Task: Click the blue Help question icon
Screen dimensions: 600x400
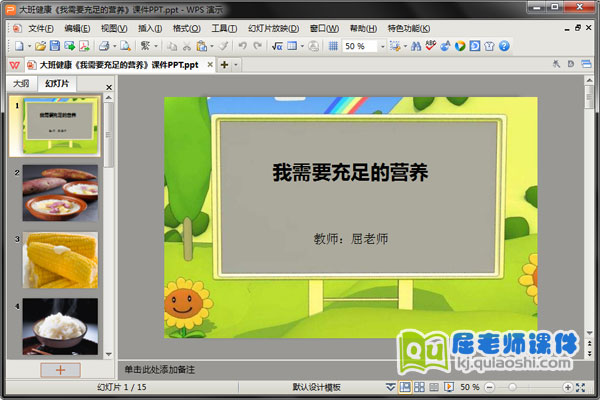Action: click(504, 46)
